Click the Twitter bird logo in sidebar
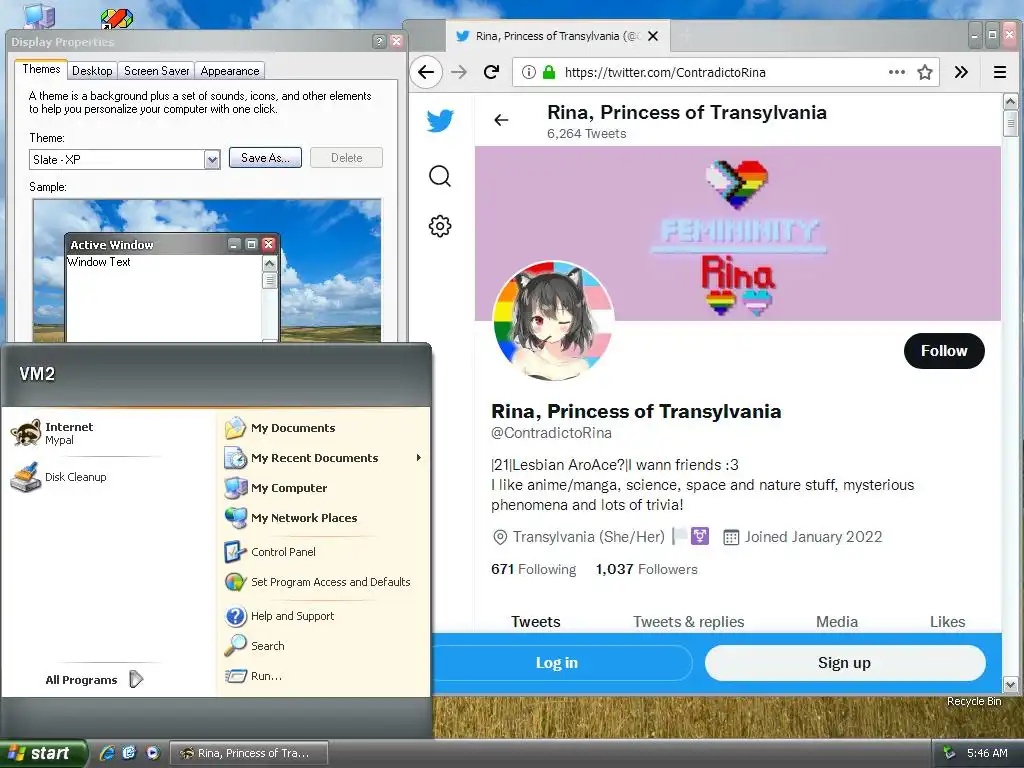 pos(440,121)
